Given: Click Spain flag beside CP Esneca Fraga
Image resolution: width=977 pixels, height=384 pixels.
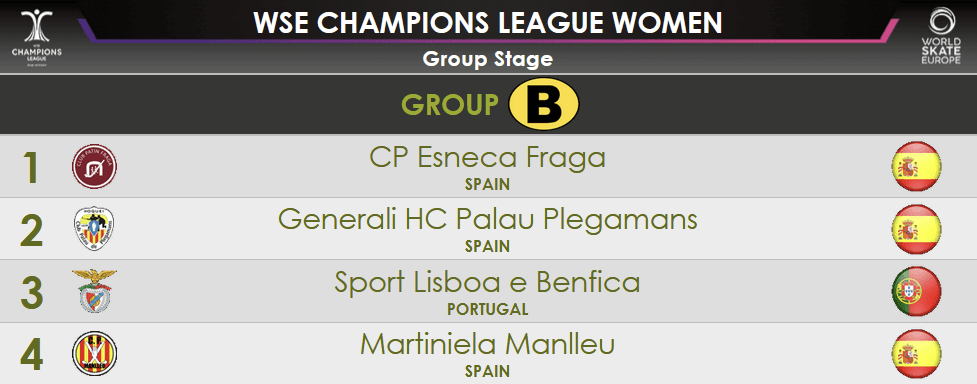Looking at the screenshot, I should pos(917,166).
